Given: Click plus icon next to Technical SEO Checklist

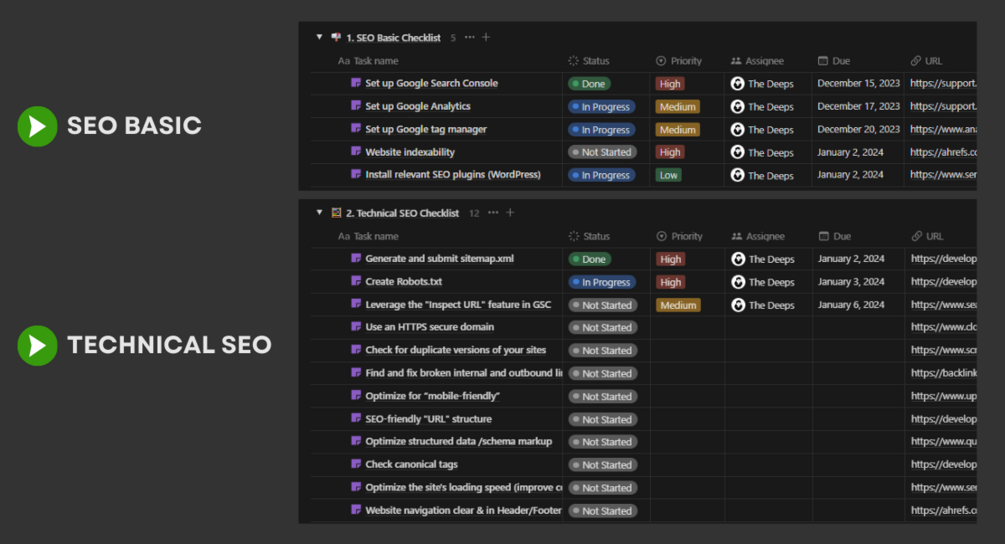Looking at the screenshot, I should pos(510,213).
